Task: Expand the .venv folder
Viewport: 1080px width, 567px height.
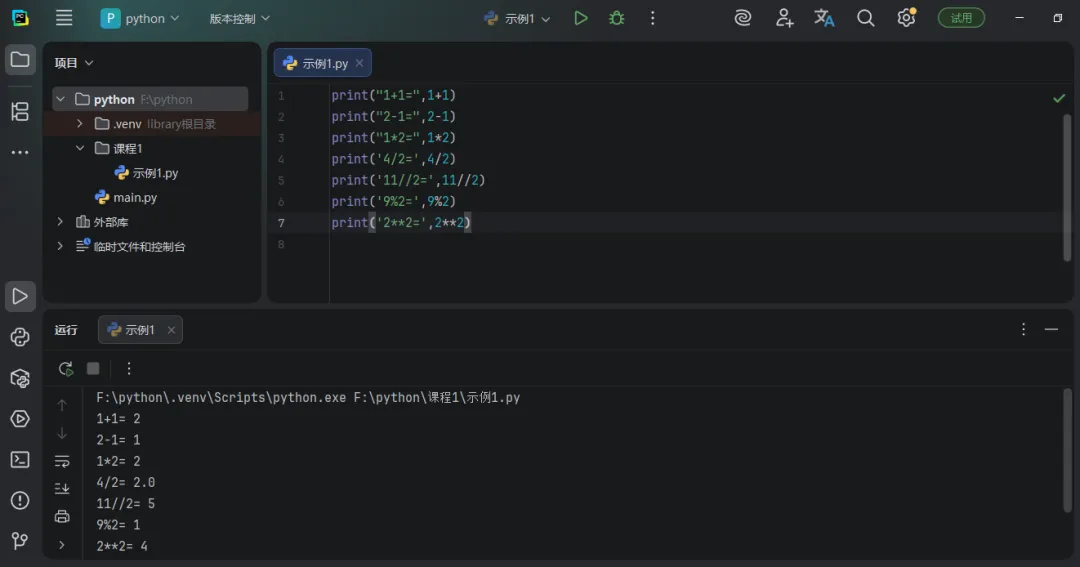Action: 80,124
